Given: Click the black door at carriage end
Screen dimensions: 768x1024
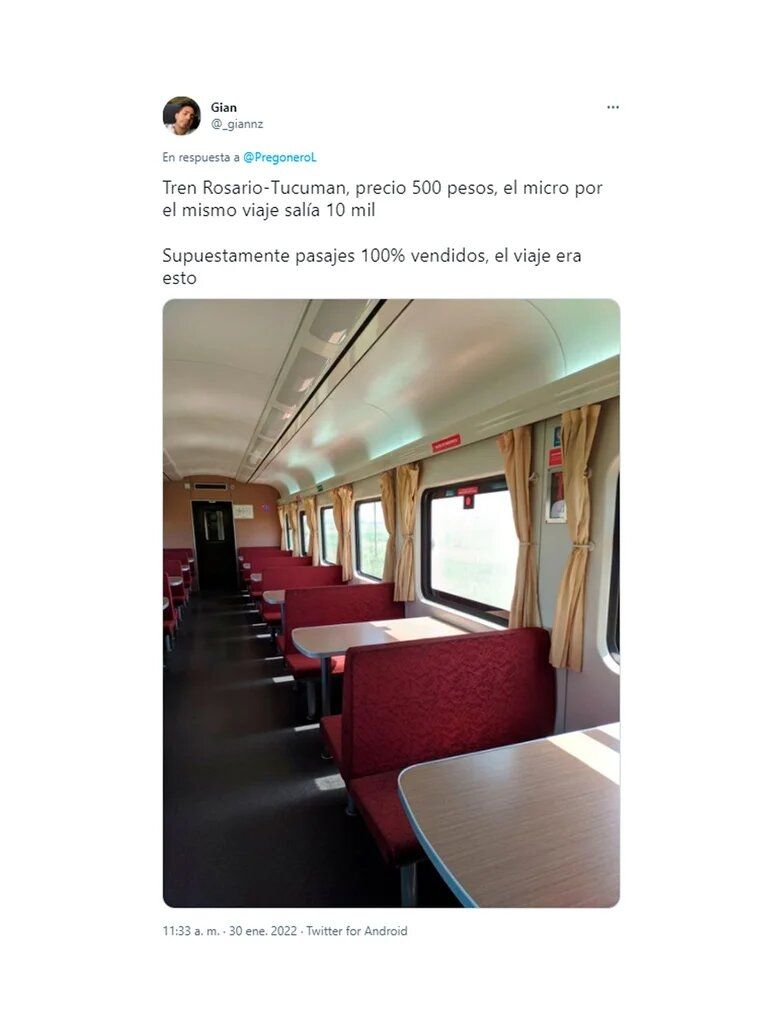Looking at the screenshot, I should point(212,546).
